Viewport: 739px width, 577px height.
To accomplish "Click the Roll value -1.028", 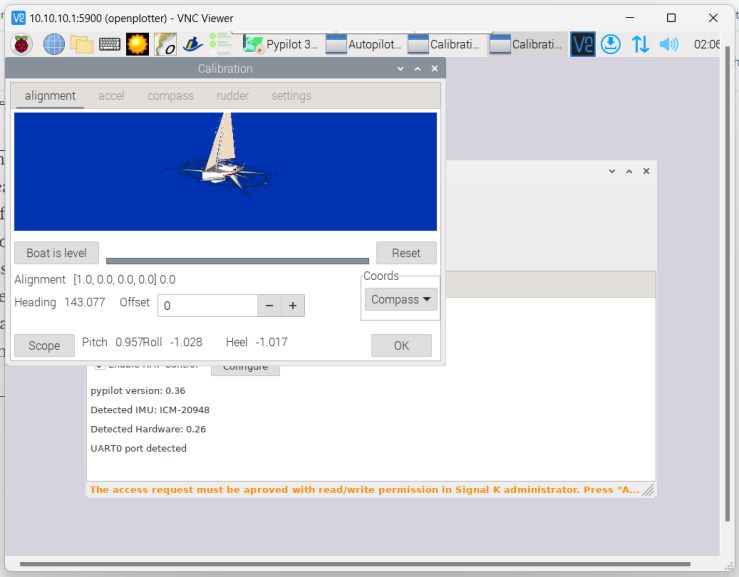I will [186, 342].
